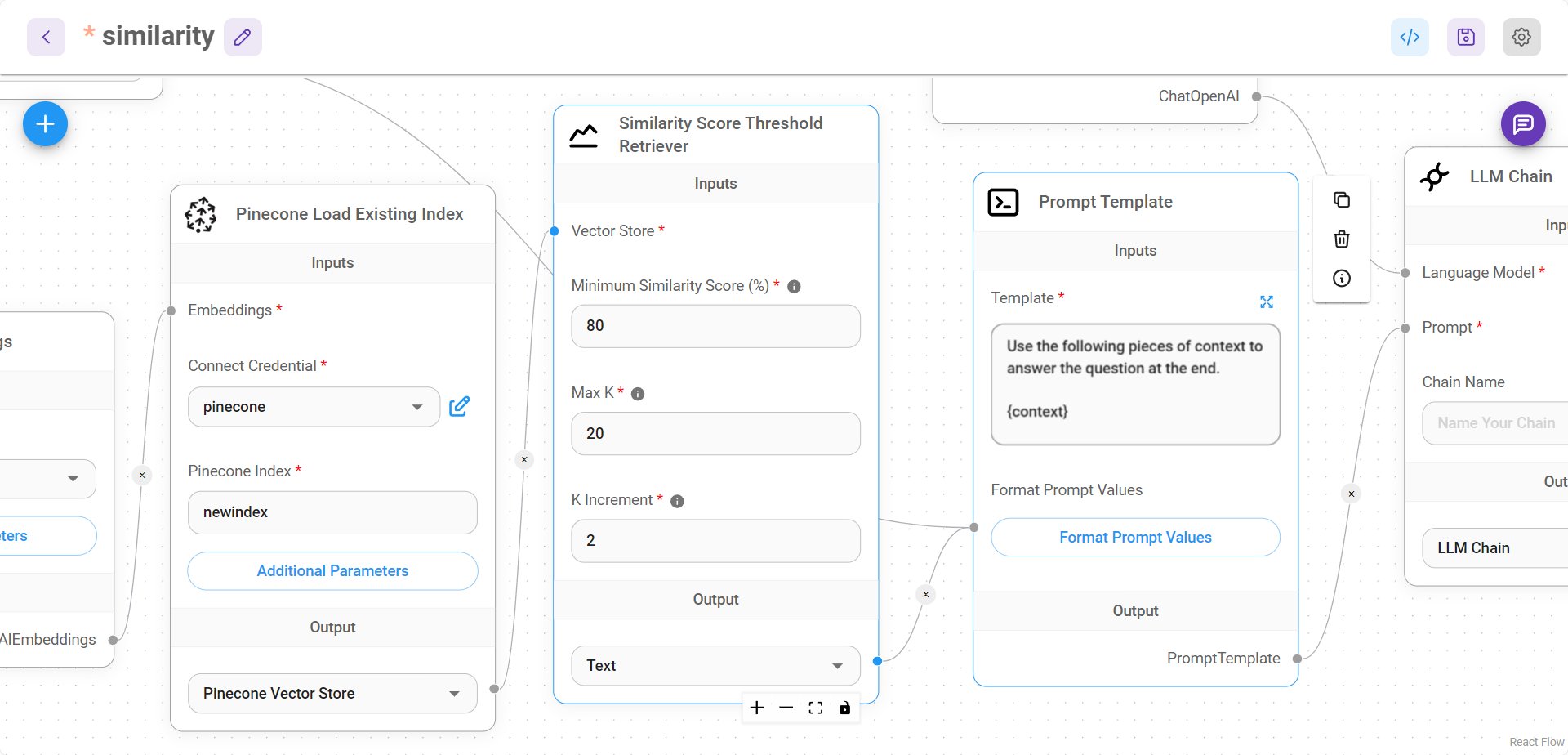The width and height of the screenshot is (1568, 755).
Task: Click the Format Prompt Values button
Action: click(1135, 538)
